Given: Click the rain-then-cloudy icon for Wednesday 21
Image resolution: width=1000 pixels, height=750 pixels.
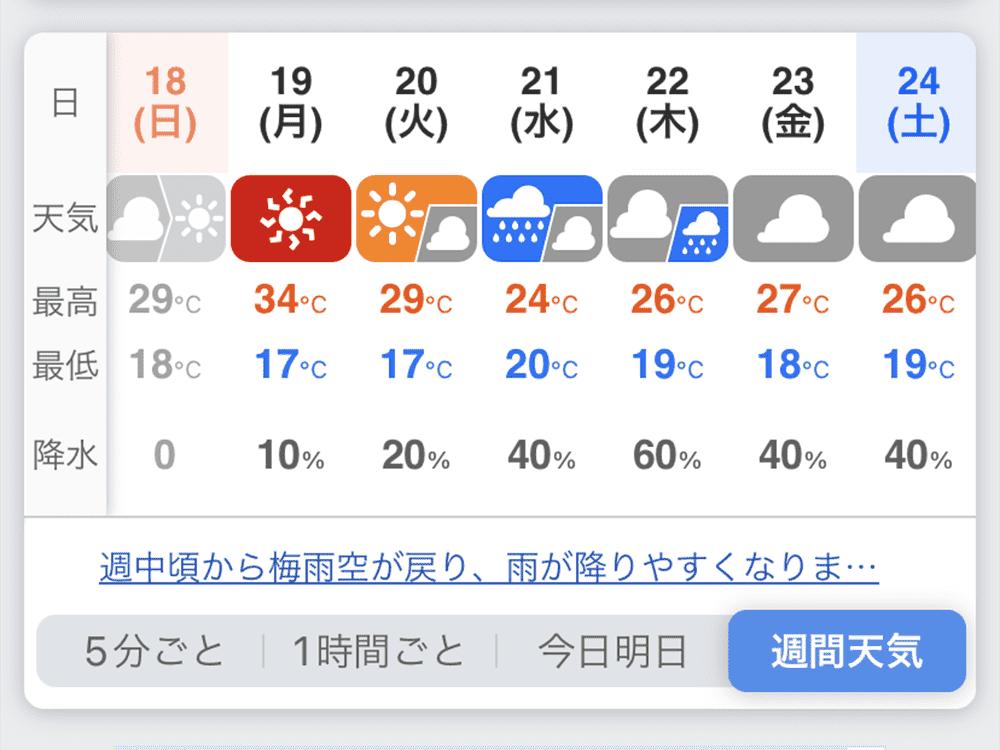Looking at the screenshot, I should [542, 219].
